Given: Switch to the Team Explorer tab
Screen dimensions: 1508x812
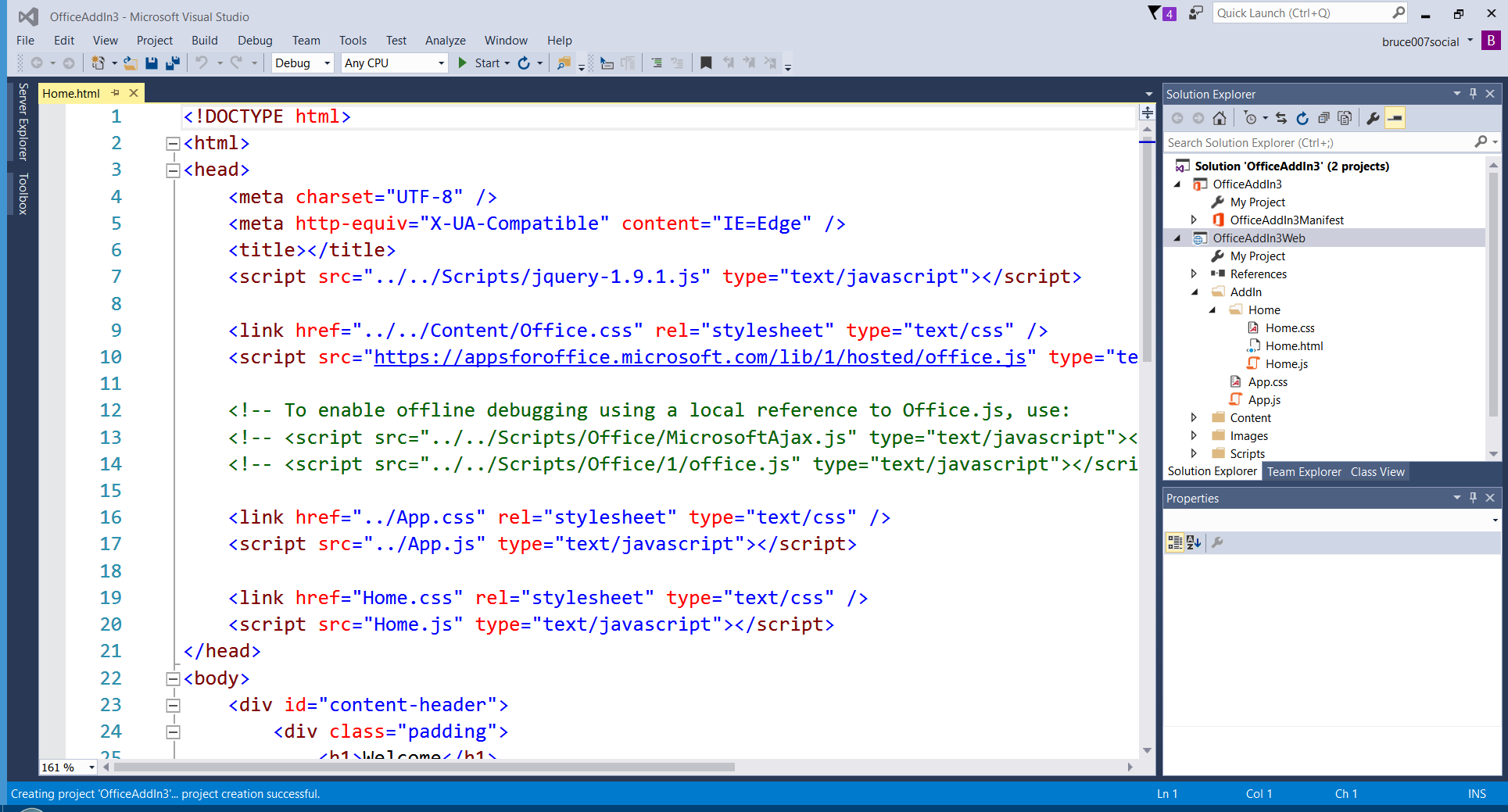Looking at the screenshot, I should coord(1304,472).
